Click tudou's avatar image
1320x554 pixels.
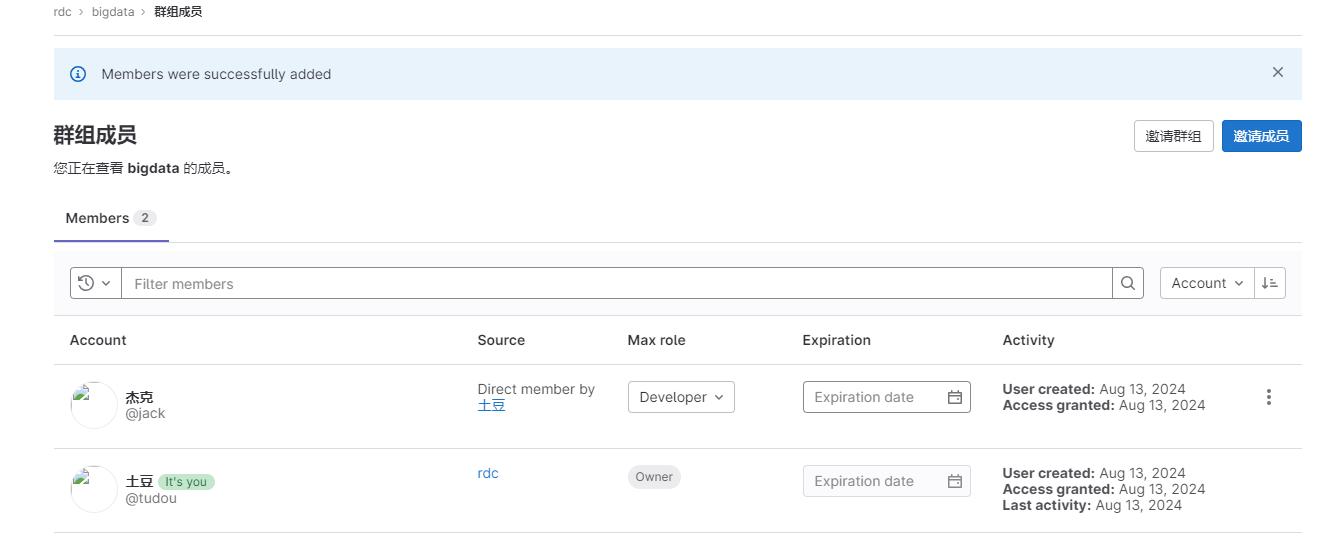pos(94,489)
